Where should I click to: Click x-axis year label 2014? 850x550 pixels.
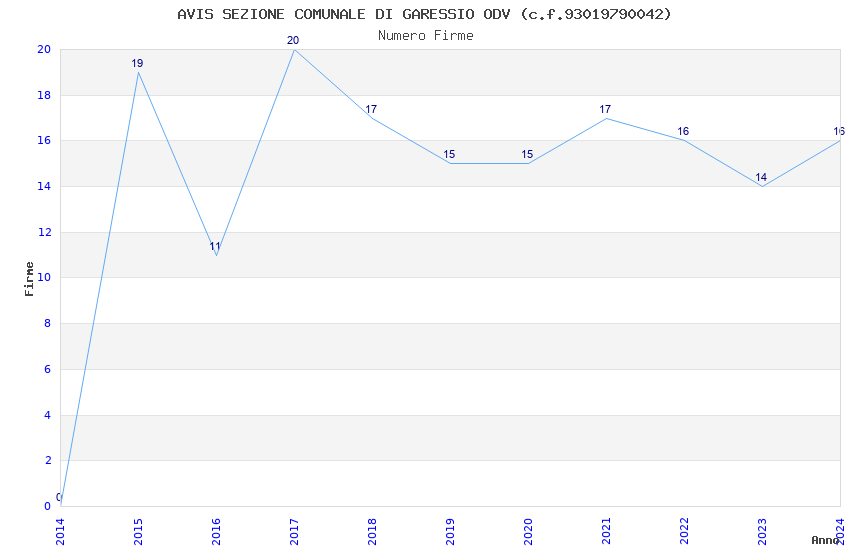[60, 532]
